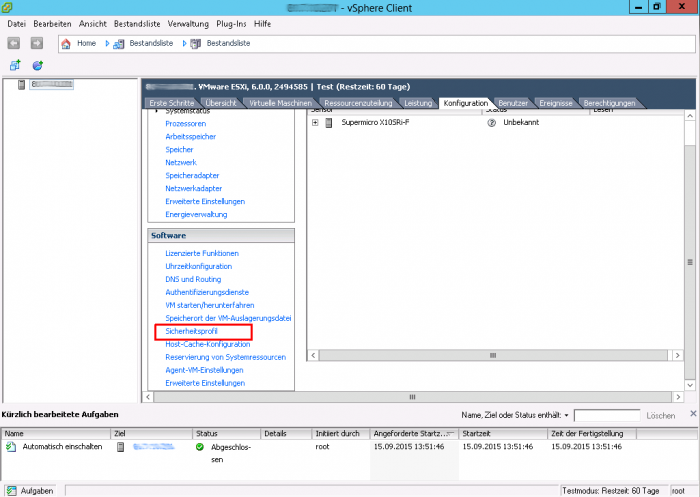
Task: Switch to the Ressourcenzuteilung tab
Action: coord(358,103)
